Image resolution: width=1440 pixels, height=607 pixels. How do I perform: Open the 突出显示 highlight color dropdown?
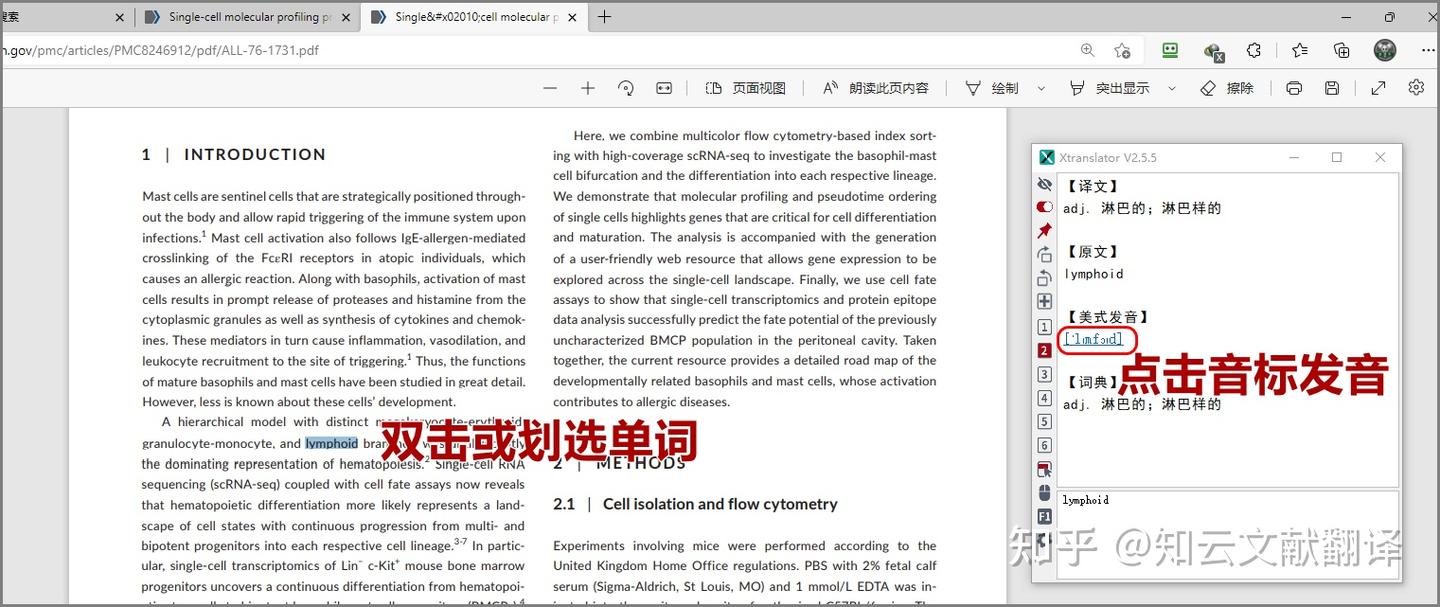click(1172, 88)
